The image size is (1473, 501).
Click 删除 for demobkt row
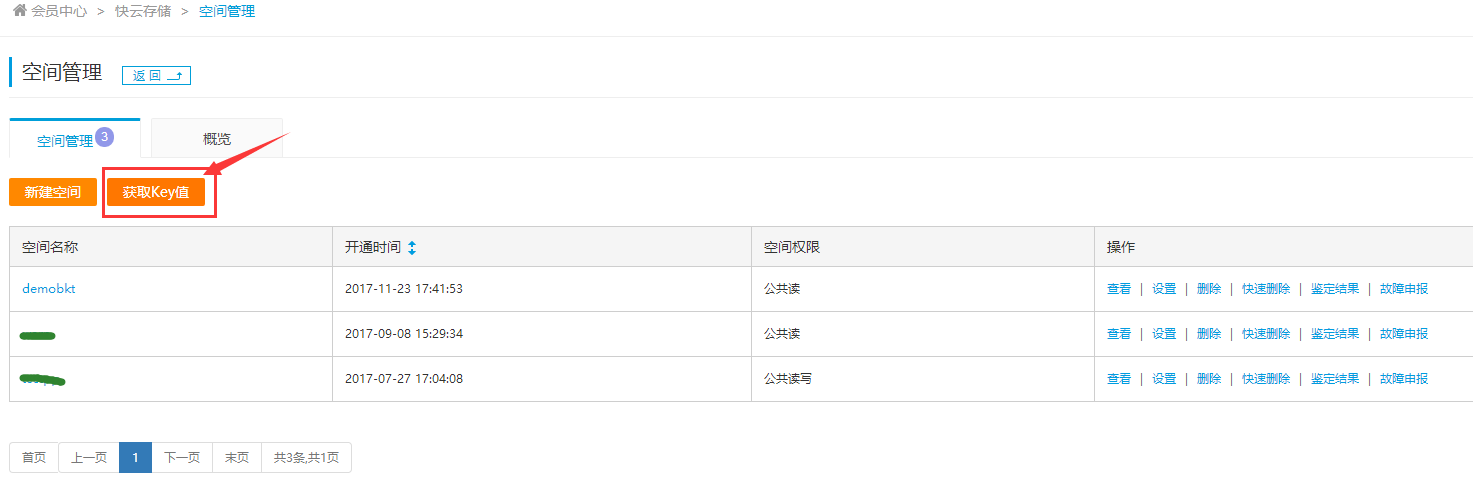[x=1209, y=289]
